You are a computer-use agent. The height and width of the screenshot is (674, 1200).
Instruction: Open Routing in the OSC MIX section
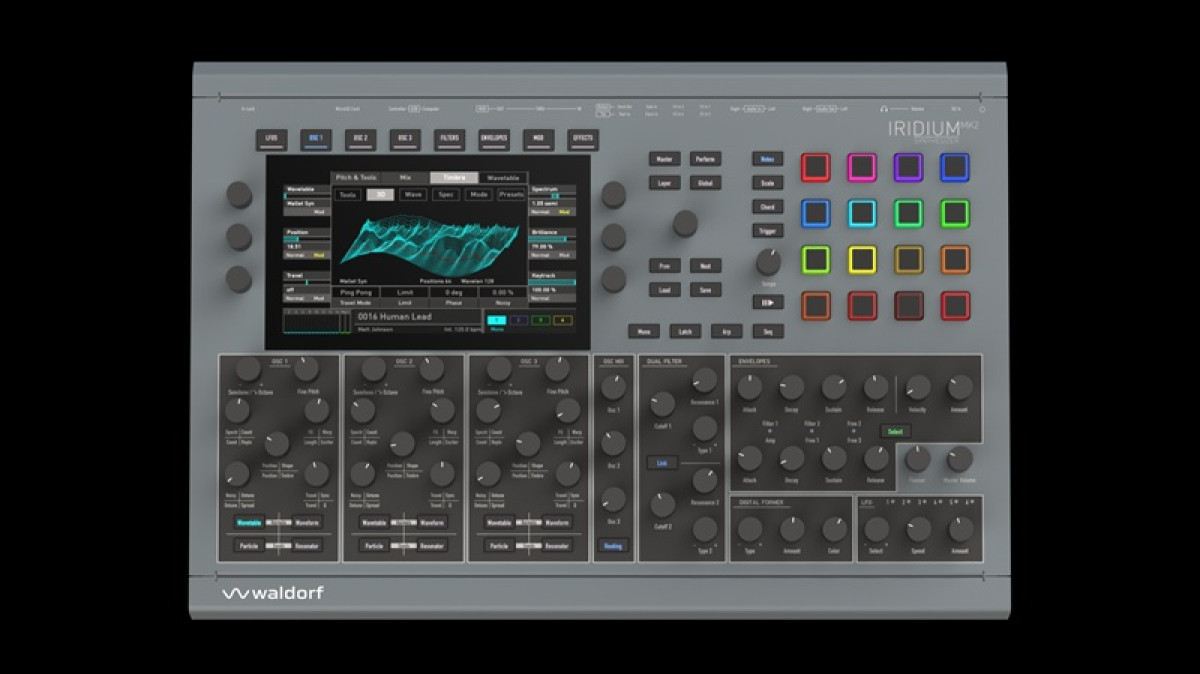[613, 546]
